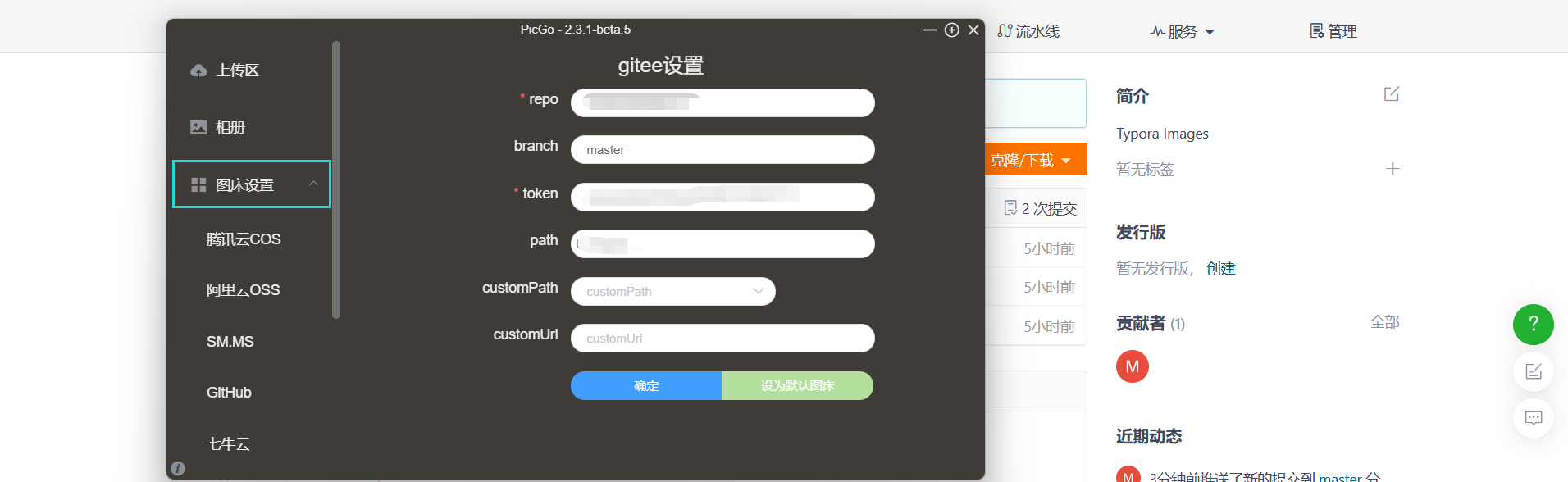Screen dimensions: 1568x482
Task: Click the 图床设置 grid icon
Action: pyautogui.click(x=198, y=185)
